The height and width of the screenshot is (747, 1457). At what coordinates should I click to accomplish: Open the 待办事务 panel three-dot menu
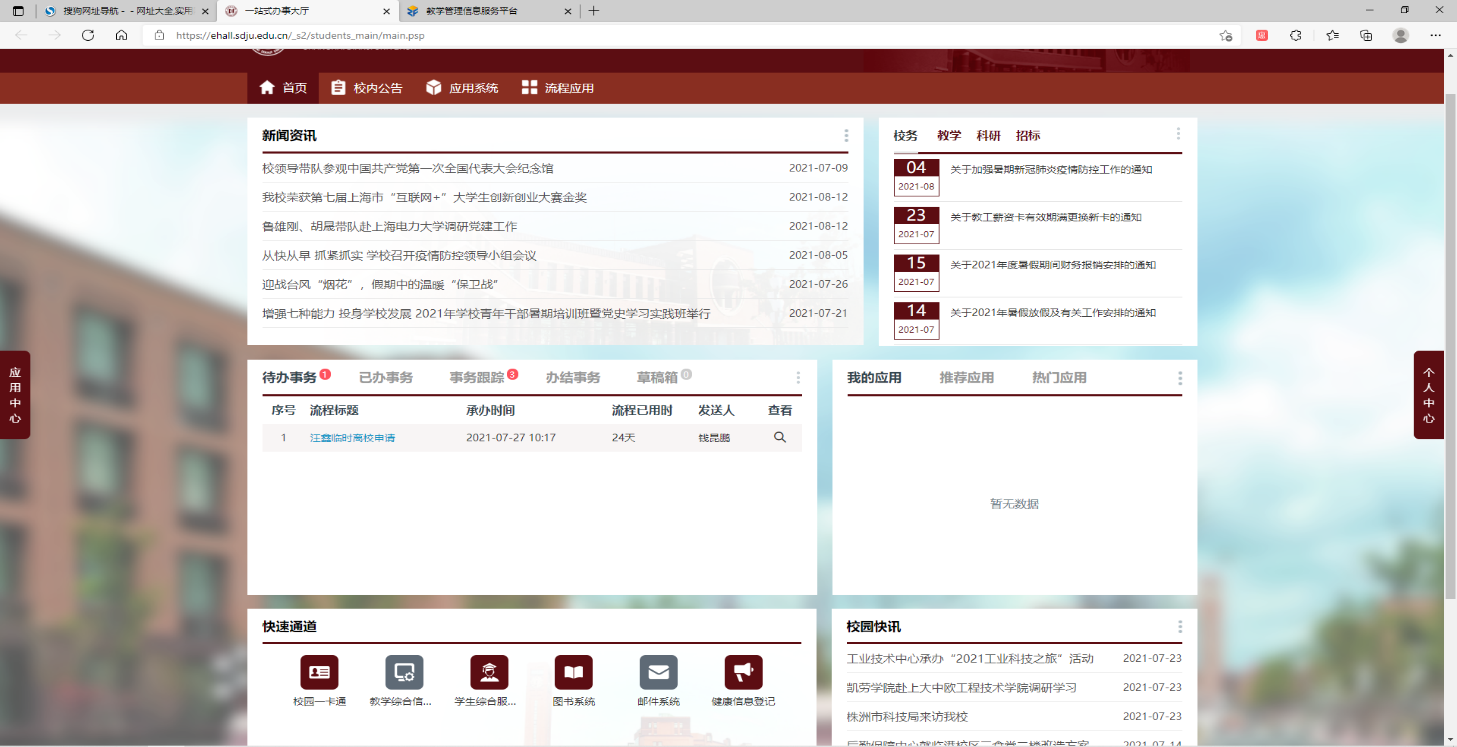coord(798,378)
